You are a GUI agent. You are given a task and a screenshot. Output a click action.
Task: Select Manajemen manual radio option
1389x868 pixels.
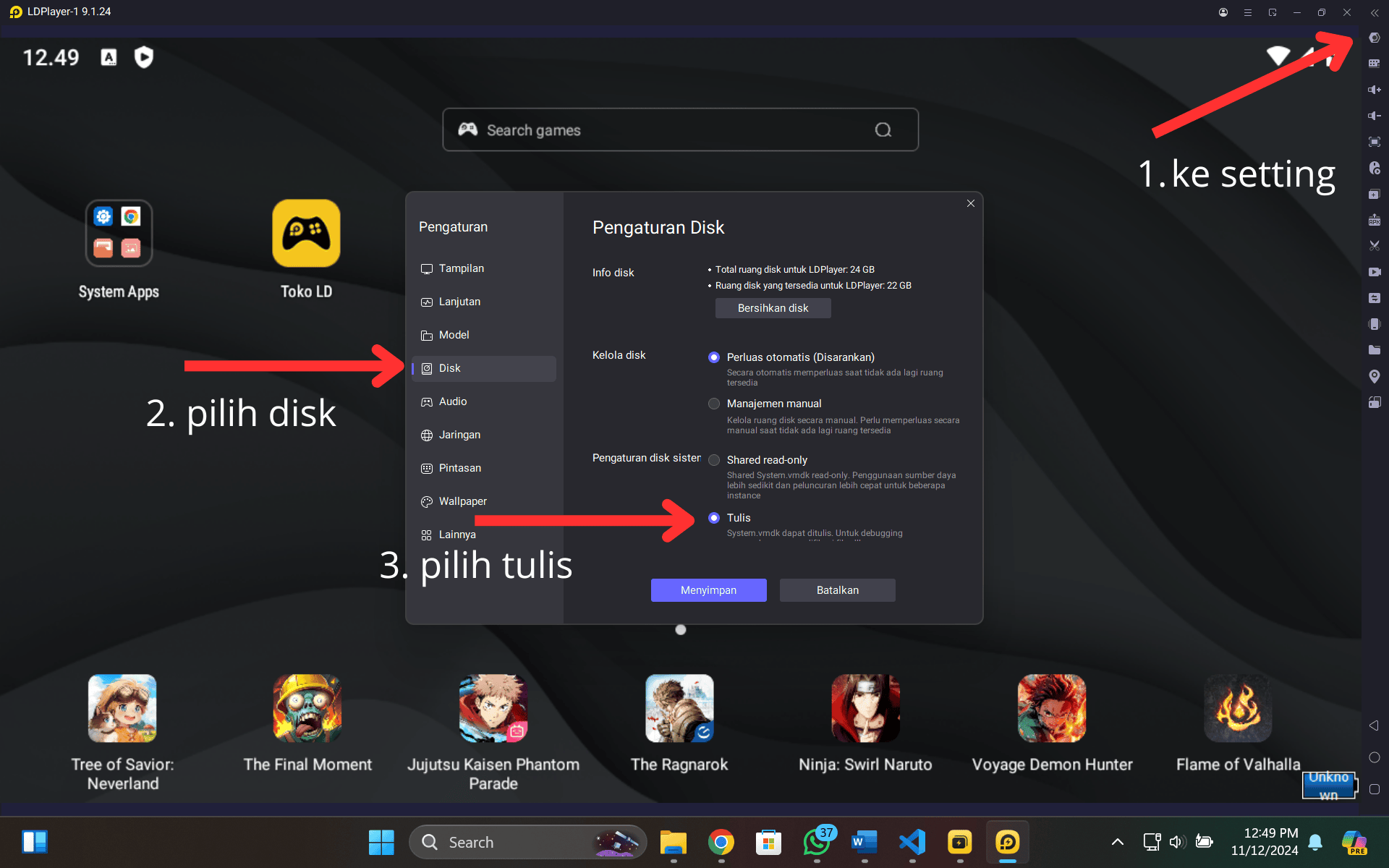pyautogui.click(x=714, y=404)
